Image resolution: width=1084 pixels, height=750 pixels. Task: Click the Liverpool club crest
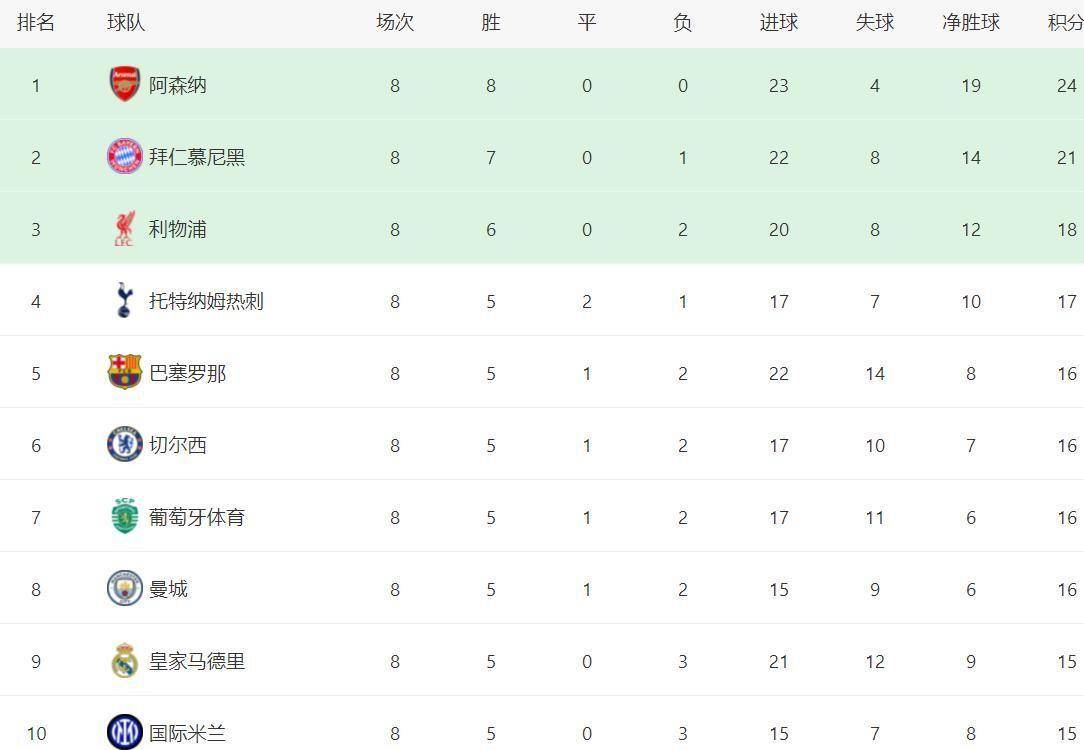124,229
